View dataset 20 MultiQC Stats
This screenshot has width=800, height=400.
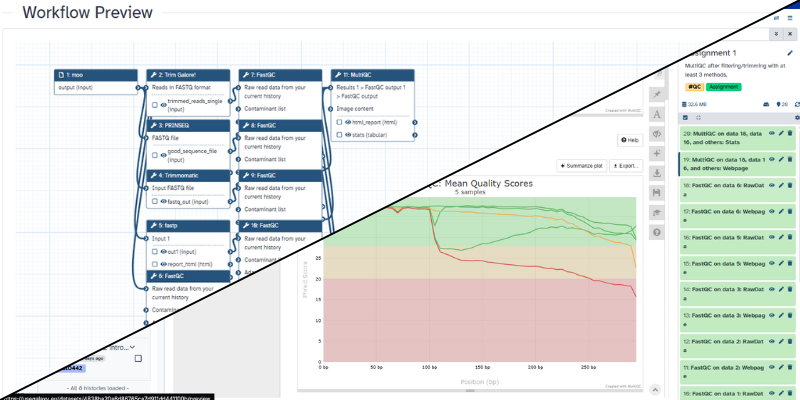tap(770, 132)
